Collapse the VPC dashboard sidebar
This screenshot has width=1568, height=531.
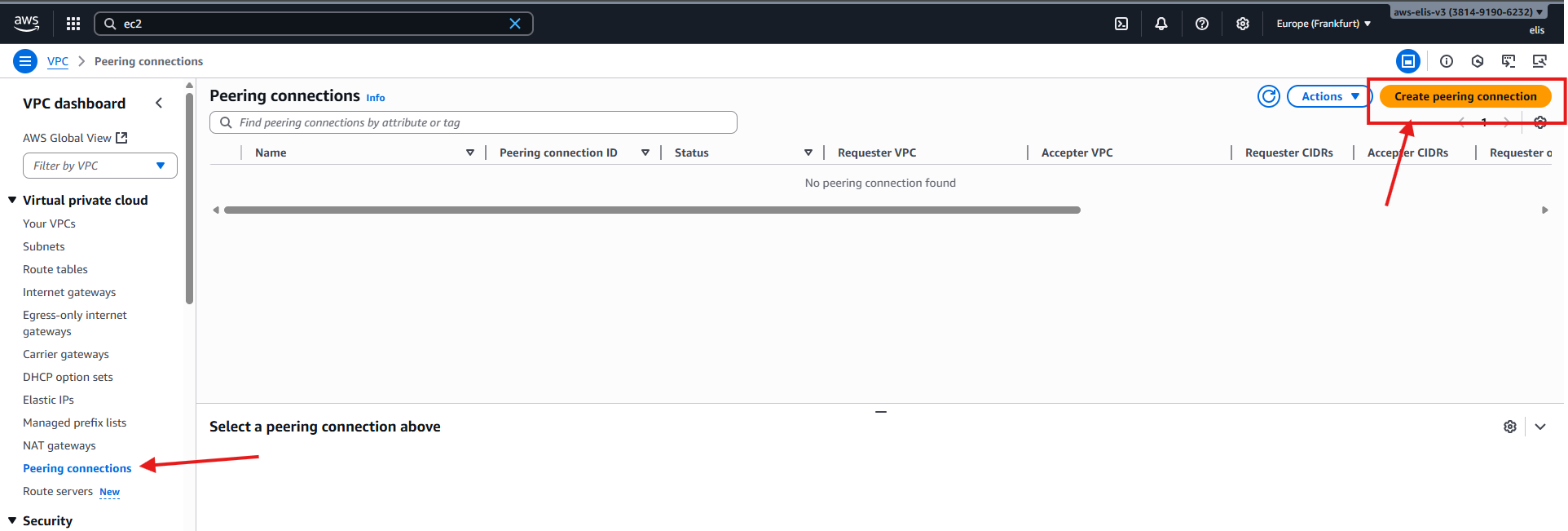[159, 103]
